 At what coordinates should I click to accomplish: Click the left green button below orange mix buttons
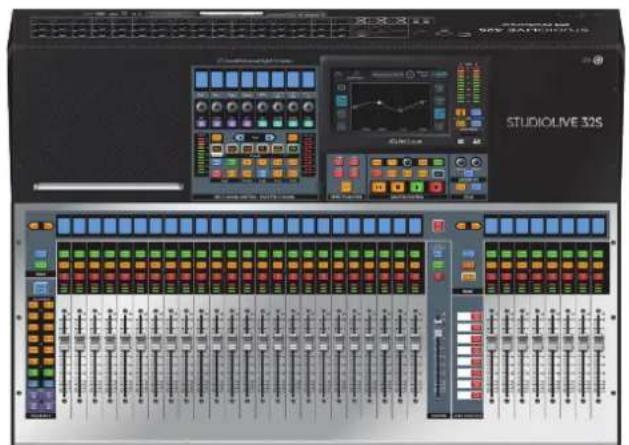[x=33, y=373]
